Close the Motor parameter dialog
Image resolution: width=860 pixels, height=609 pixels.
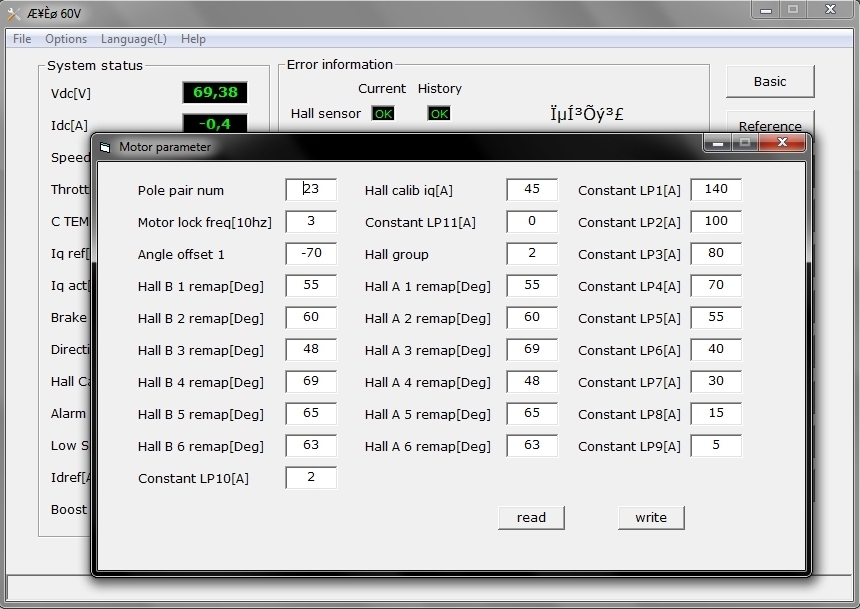pos(782,145)
